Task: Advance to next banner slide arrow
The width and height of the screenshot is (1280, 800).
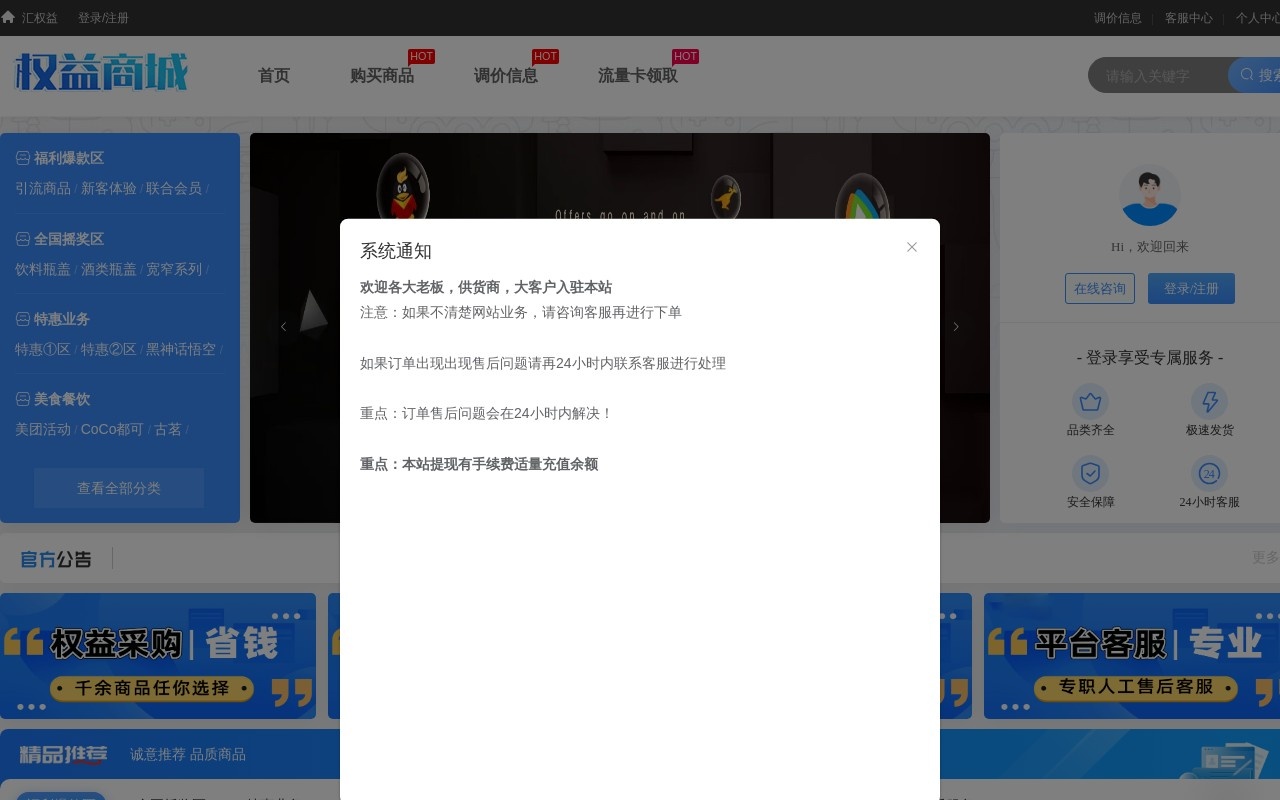Action: tap(956, 327)
